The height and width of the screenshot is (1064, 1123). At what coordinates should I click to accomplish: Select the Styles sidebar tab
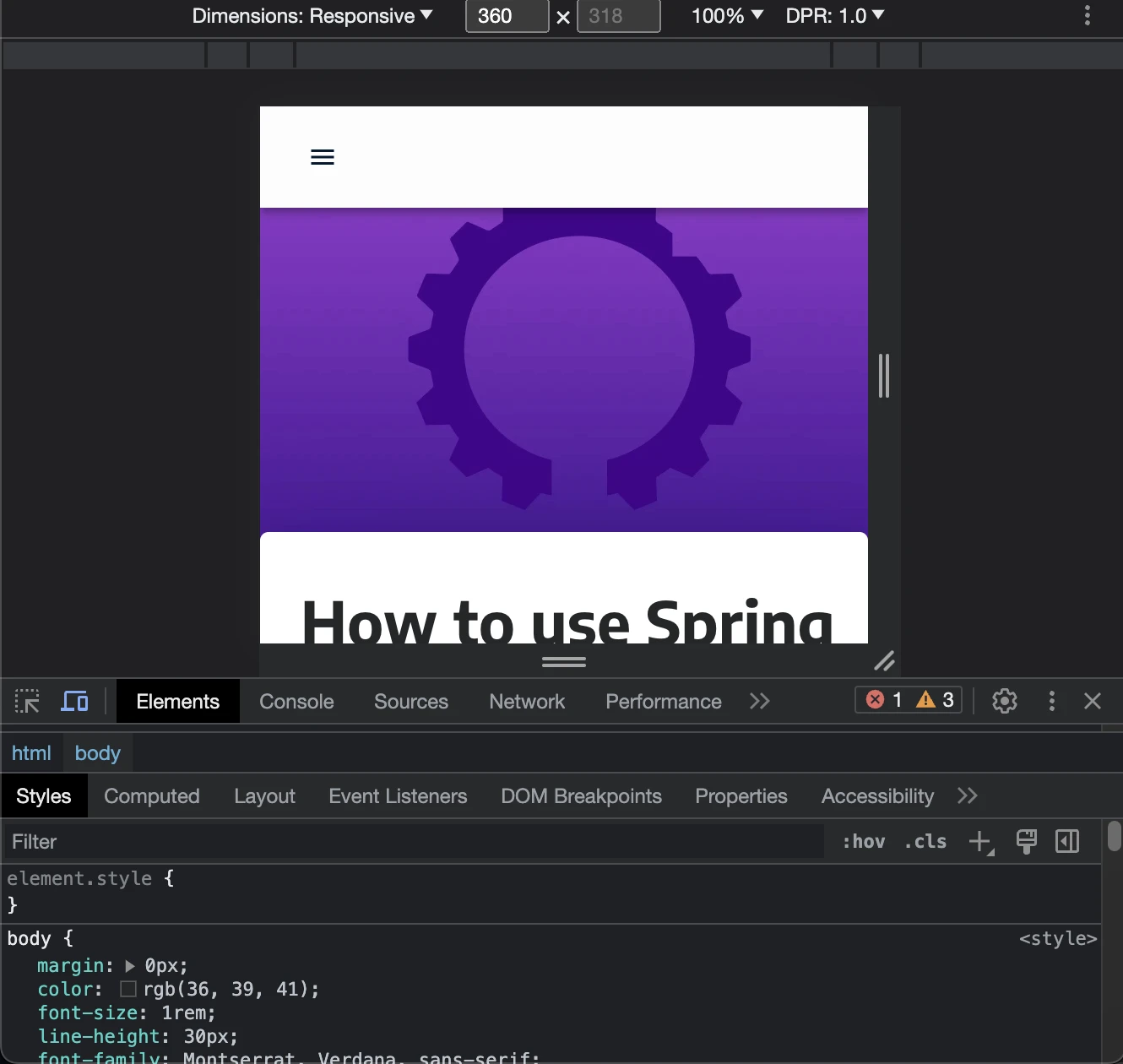44,795
